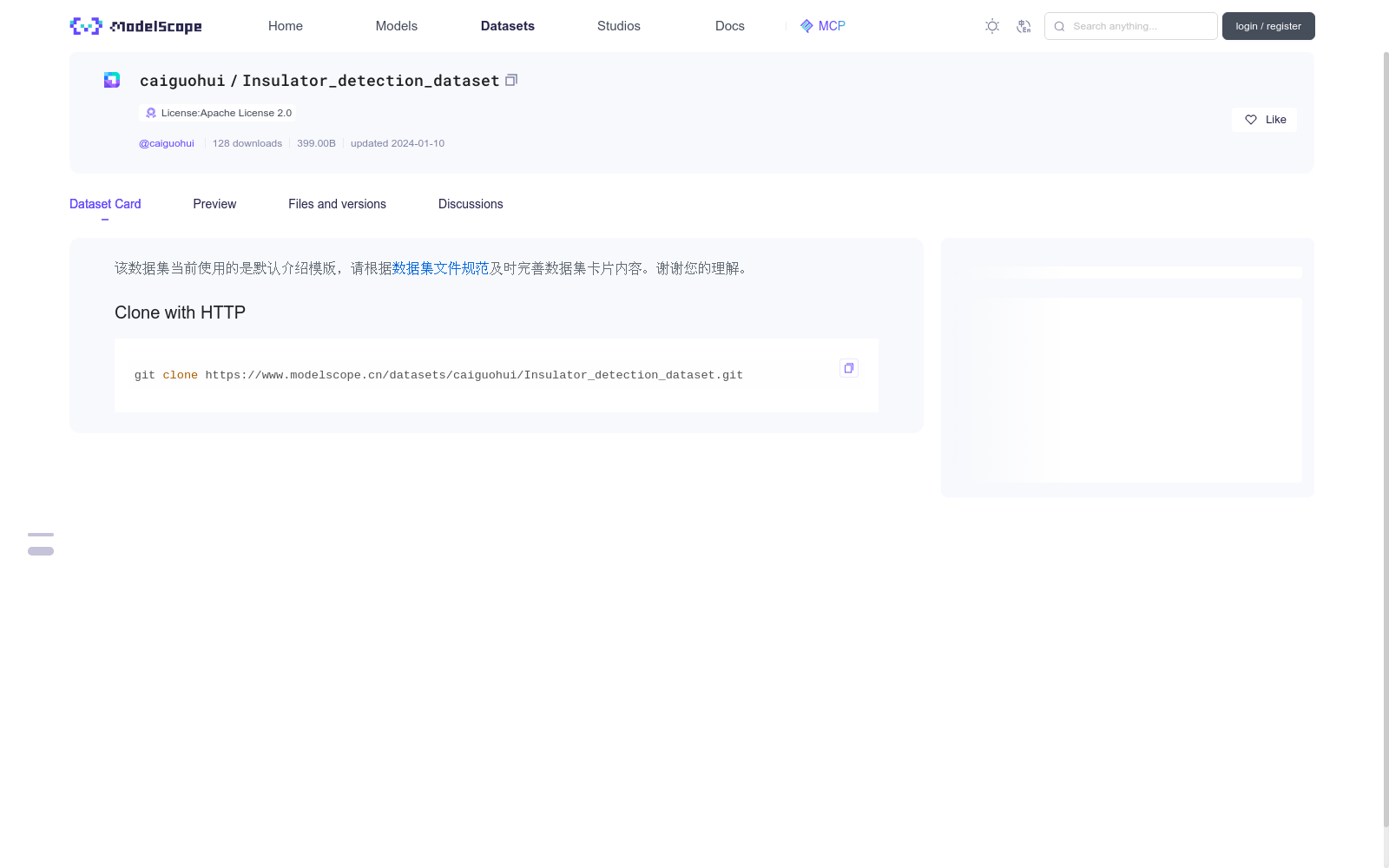Image resolution: width=1389 pixels, height=868 pixels.
Task: Open the Docs menu item
Action: [730, 26]
